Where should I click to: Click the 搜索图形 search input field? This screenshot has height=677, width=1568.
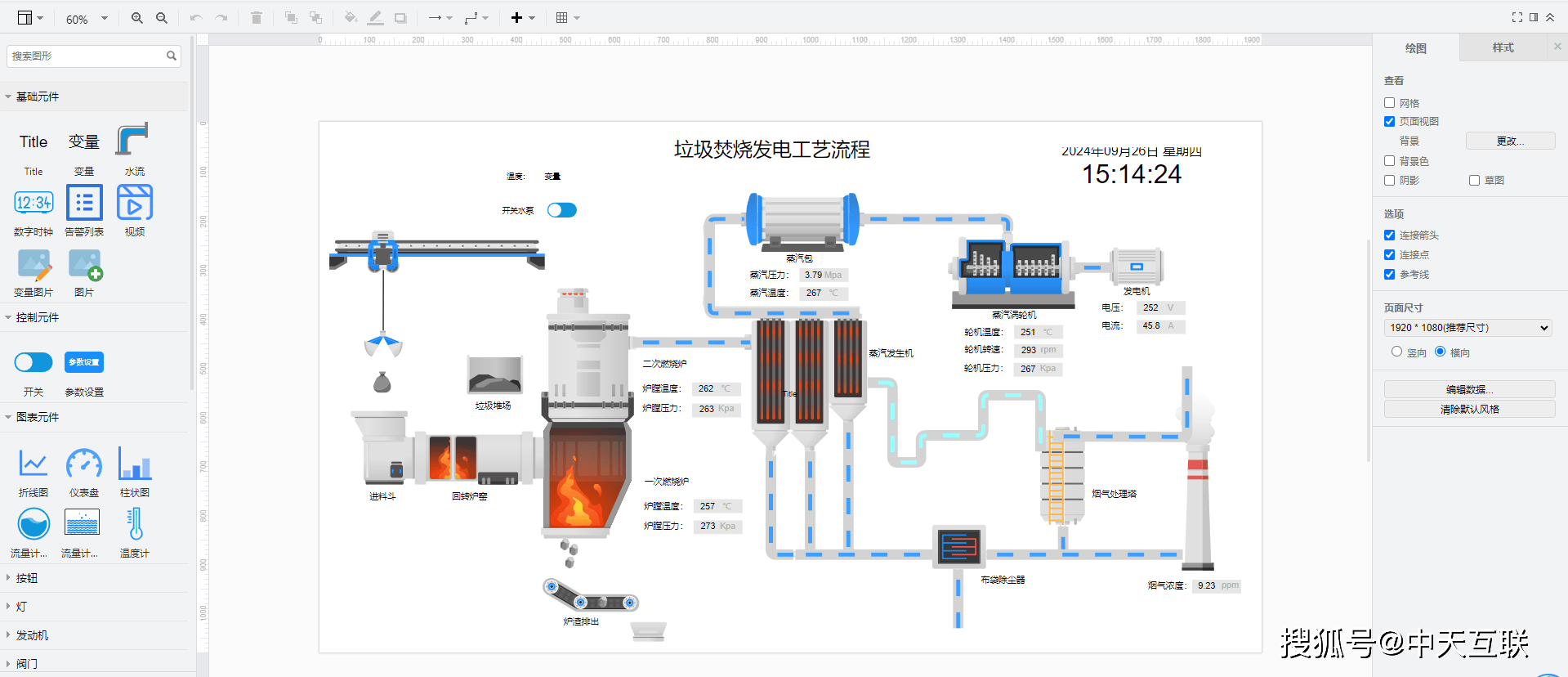coord(86,56)
